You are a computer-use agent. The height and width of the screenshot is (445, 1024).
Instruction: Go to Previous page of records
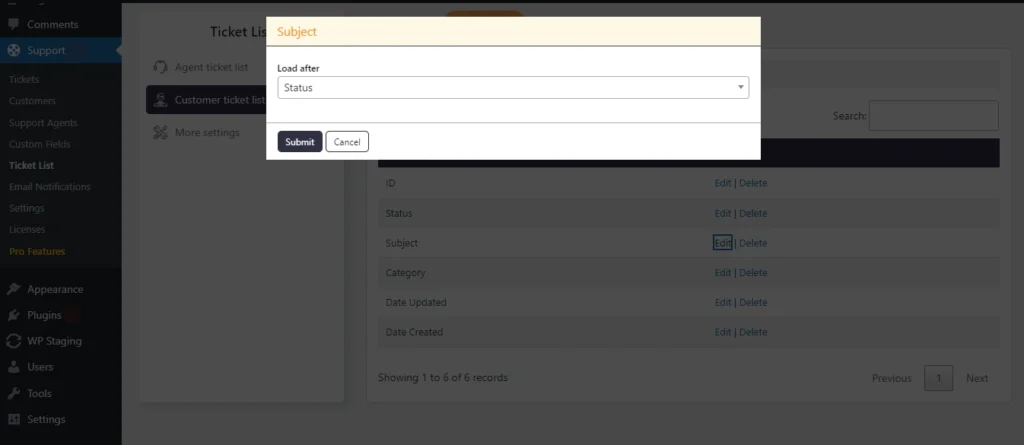891,378
